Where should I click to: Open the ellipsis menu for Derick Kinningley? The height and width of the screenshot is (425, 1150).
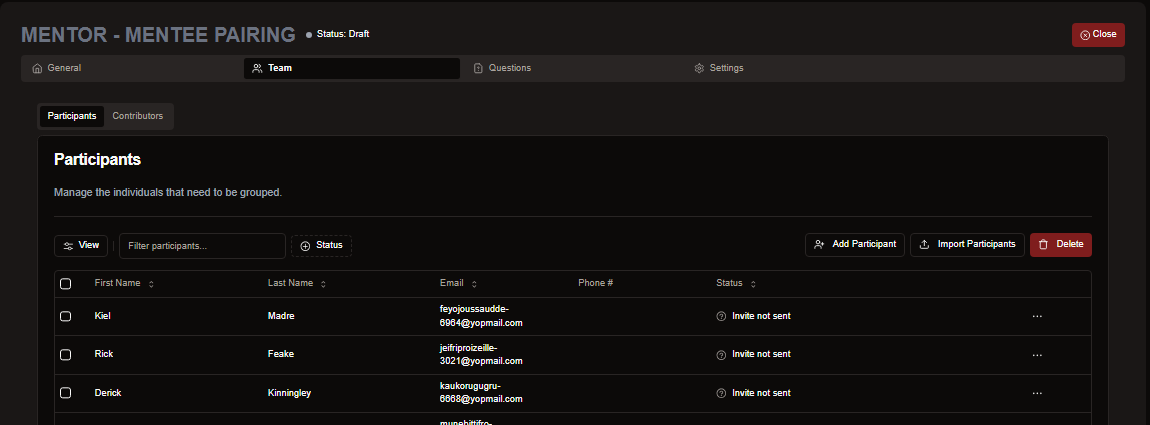click(1037, 393)
